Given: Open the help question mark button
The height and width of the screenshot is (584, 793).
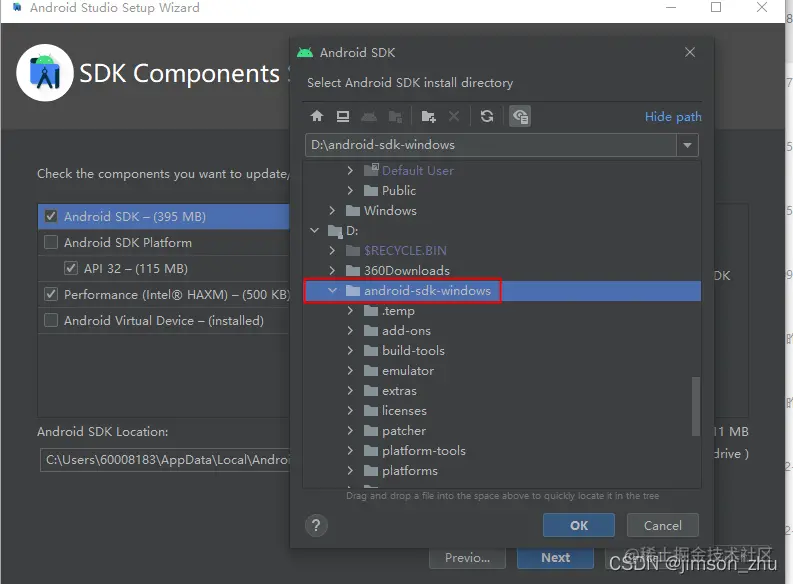Looking at the screenshot, I should tap(316, 526).
